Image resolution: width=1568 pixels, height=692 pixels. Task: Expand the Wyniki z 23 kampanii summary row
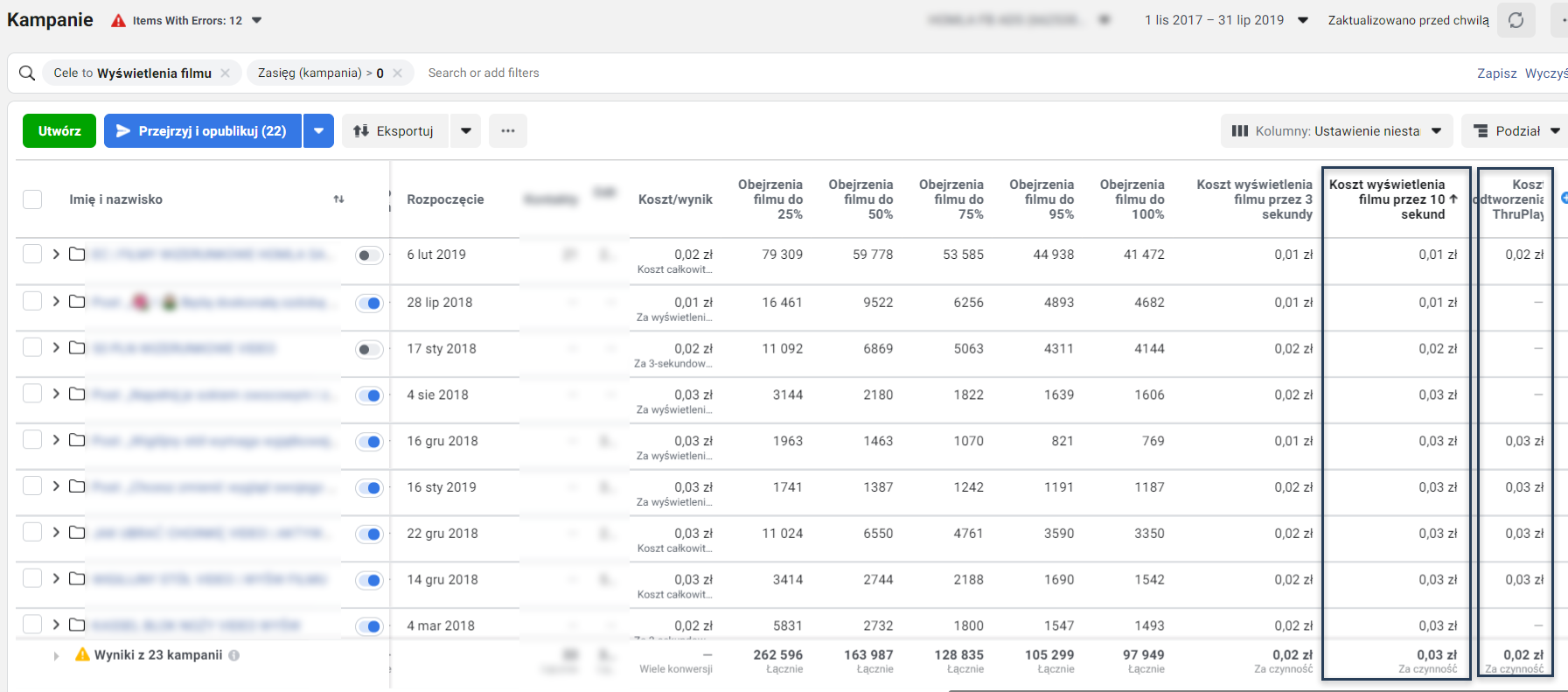[x=56, y=655]
